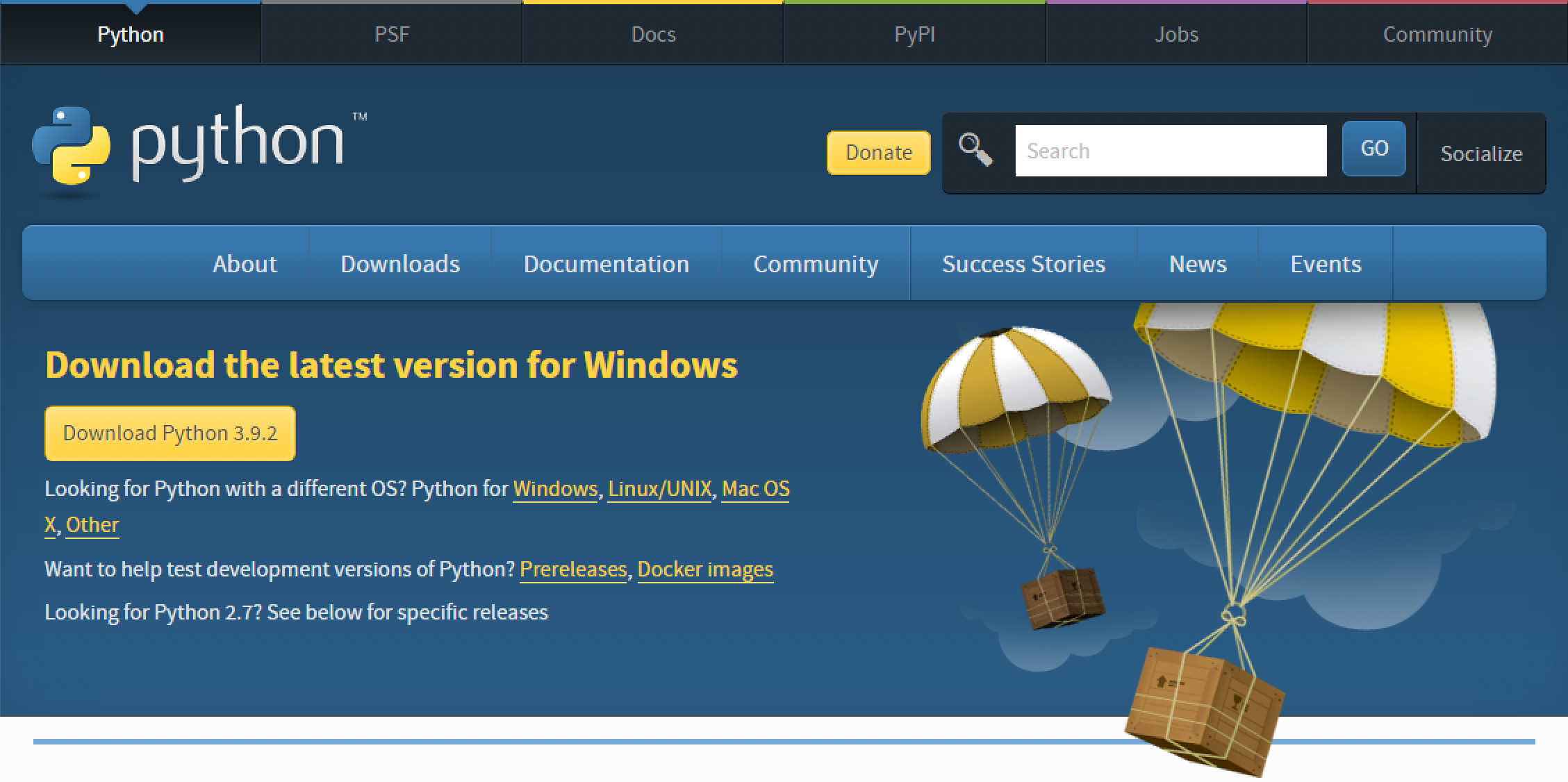1568x782 pixels.
Task: Go to Success Stories in navigation
Action: (1023, 264)
